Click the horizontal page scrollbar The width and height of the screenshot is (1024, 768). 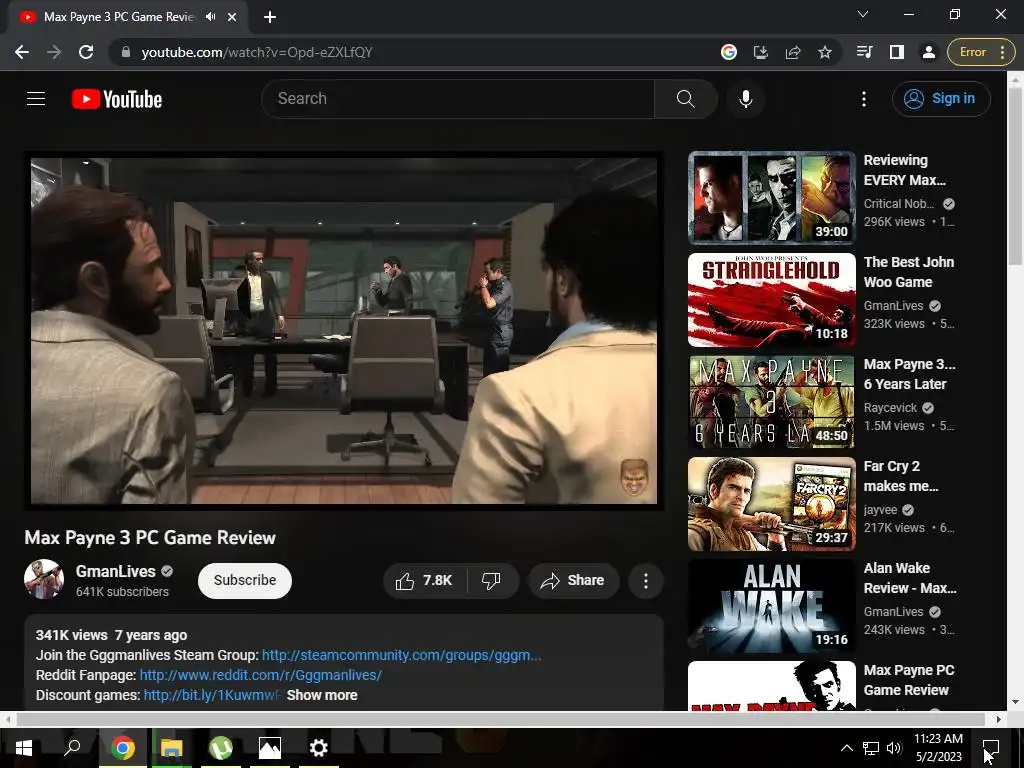(500, 719)
